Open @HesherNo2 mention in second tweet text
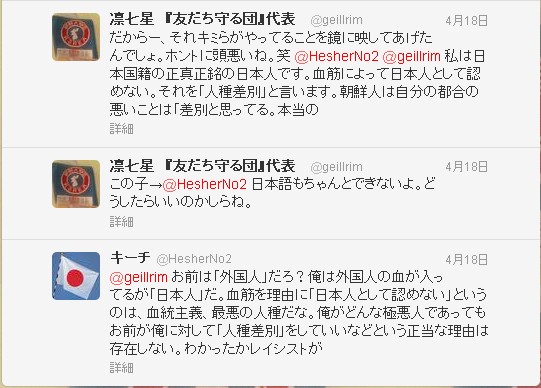The width and height of the screenshot is (541, 388). 205,185
